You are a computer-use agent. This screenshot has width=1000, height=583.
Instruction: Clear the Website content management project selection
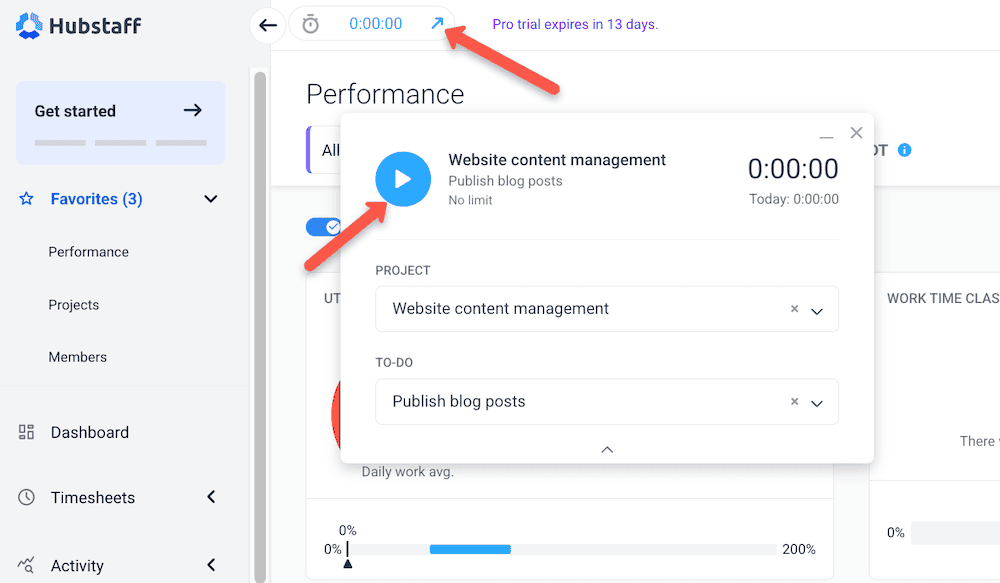(x=795, y=309)
